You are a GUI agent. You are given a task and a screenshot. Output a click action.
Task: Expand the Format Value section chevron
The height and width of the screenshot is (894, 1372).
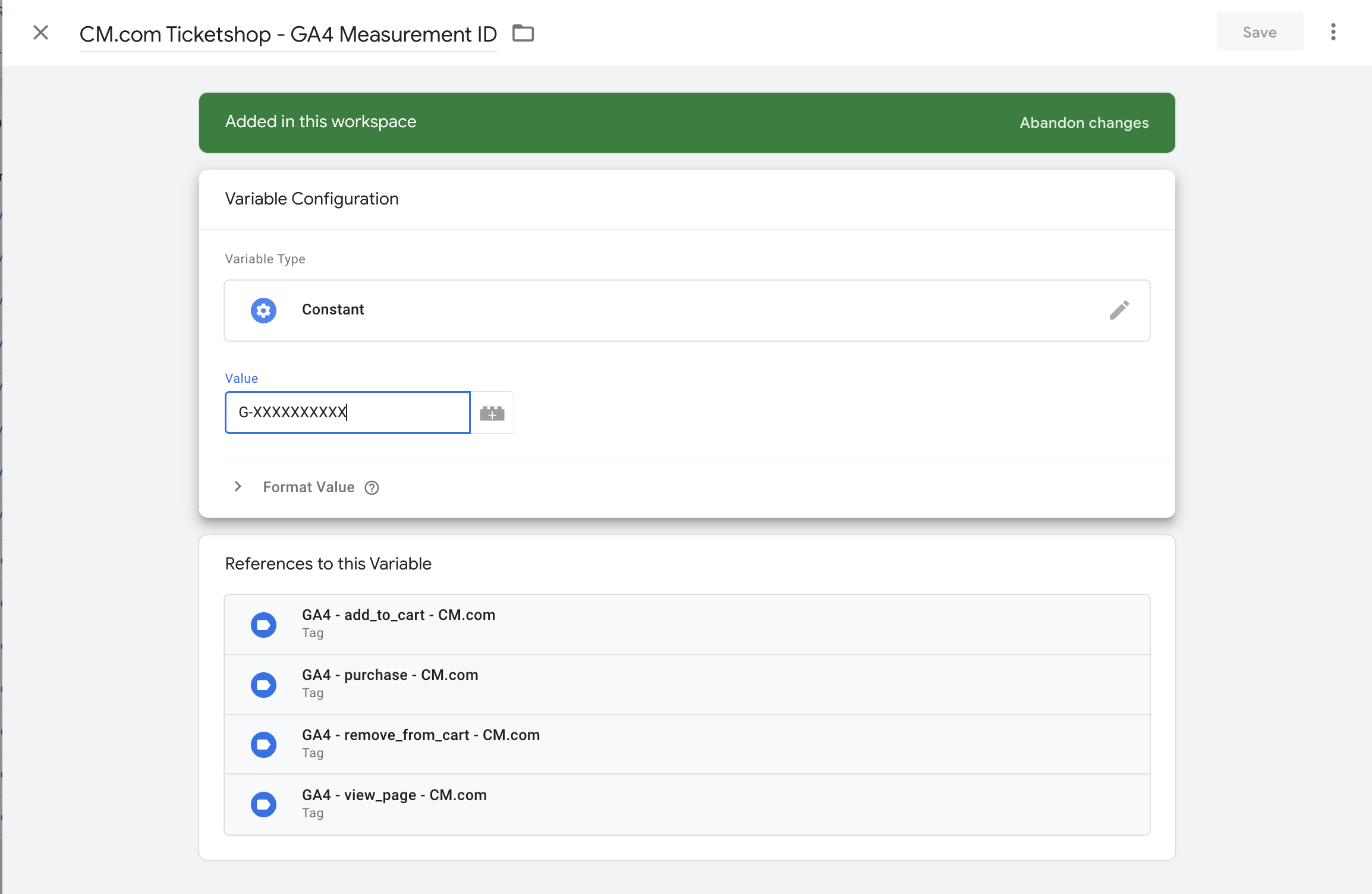click(x=238, y=487)
